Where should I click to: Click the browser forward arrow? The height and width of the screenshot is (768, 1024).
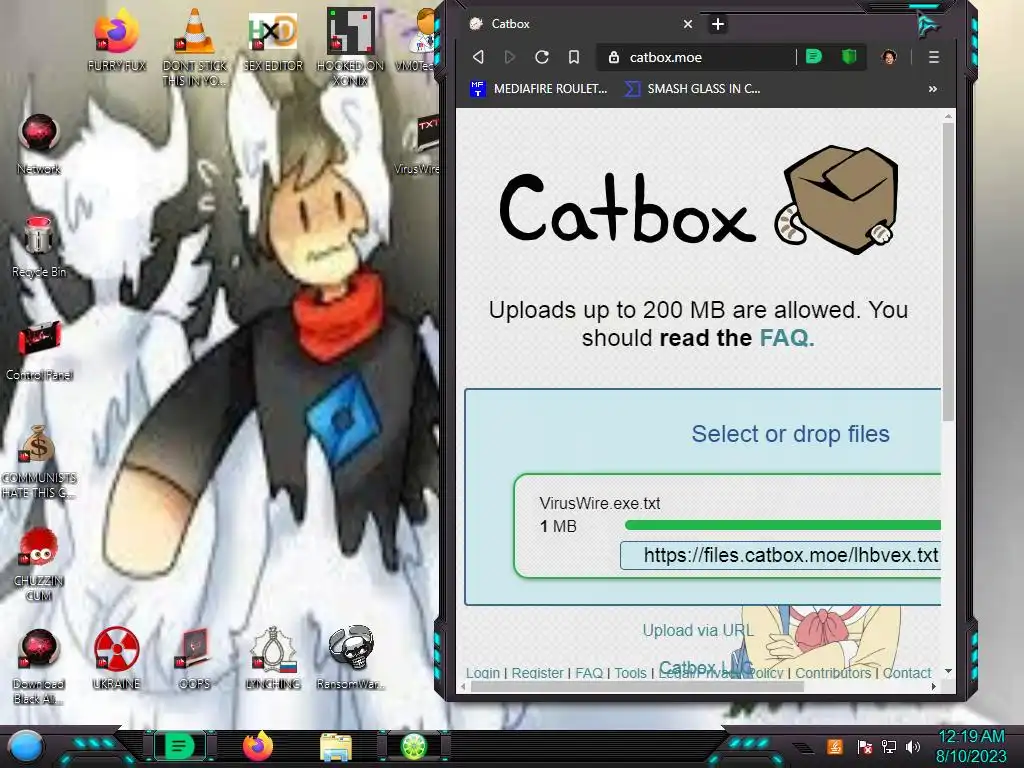pyautogui.click(x=509, y=57)
